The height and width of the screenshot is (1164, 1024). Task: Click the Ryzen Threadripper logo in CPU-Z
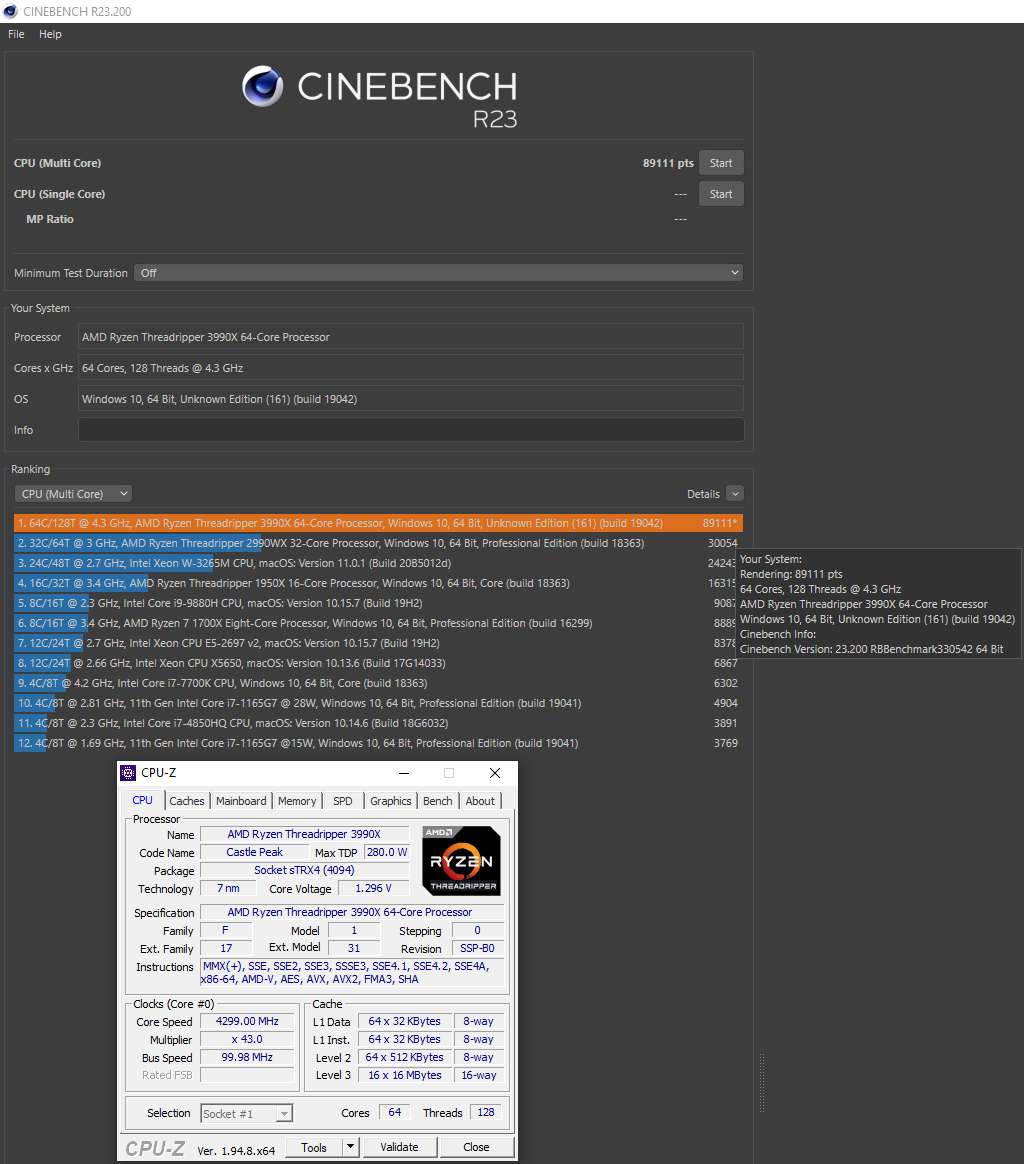coord(461,860)
